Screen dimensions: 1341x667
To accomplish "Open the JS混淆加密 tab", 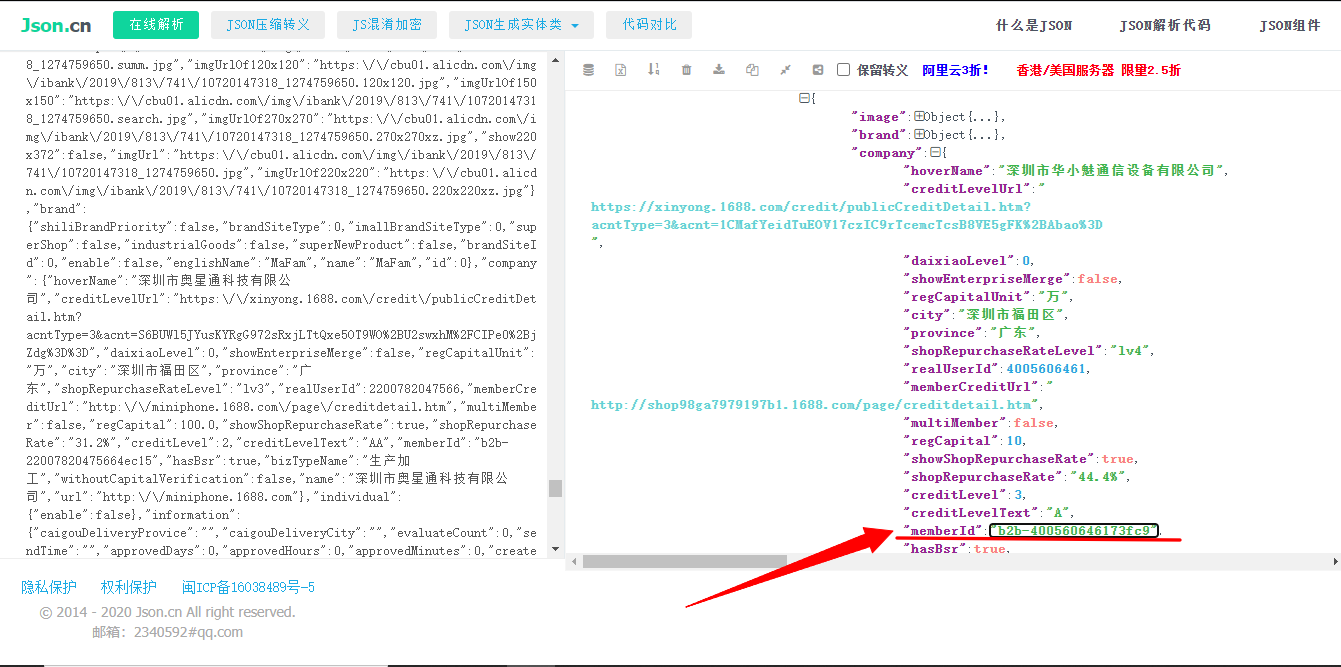I will (387, 25).
